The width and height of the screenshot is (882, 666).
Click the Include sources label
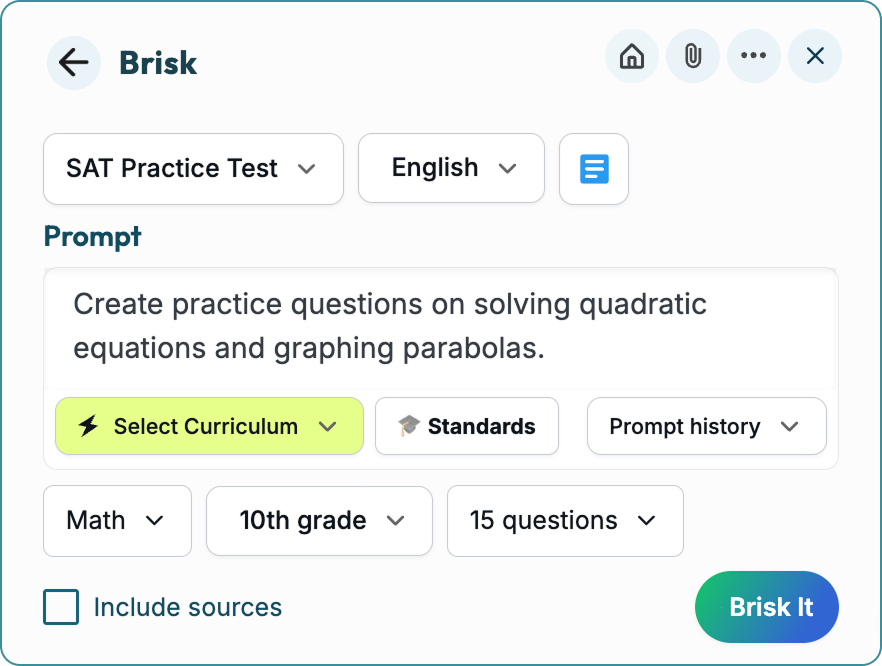[188, 607]
